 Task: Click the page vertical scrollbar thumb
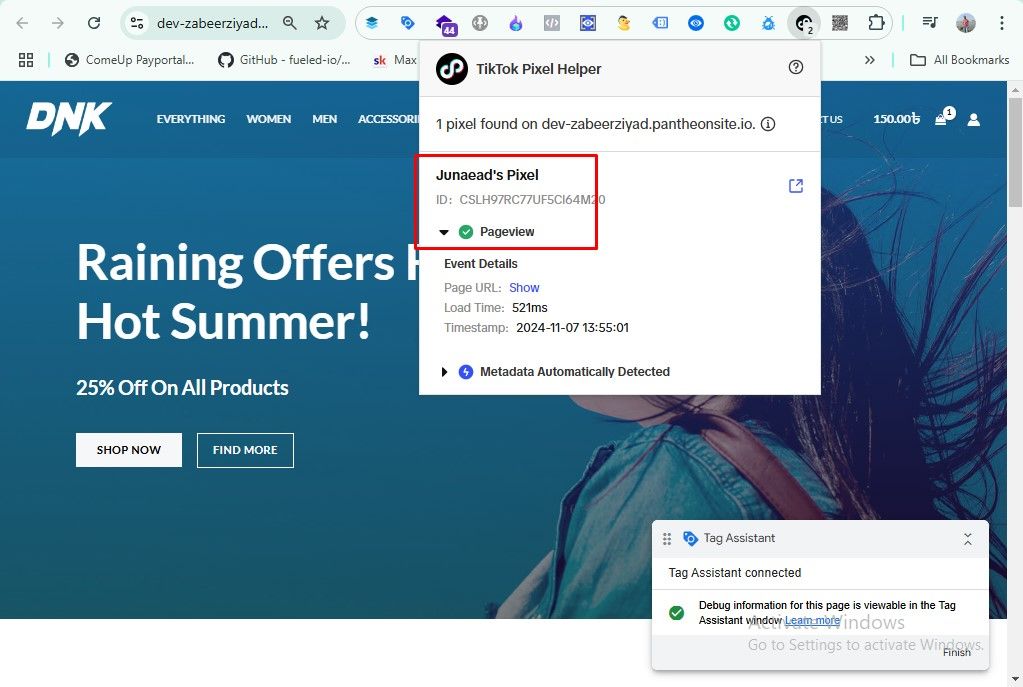[x=1015, y=152]
